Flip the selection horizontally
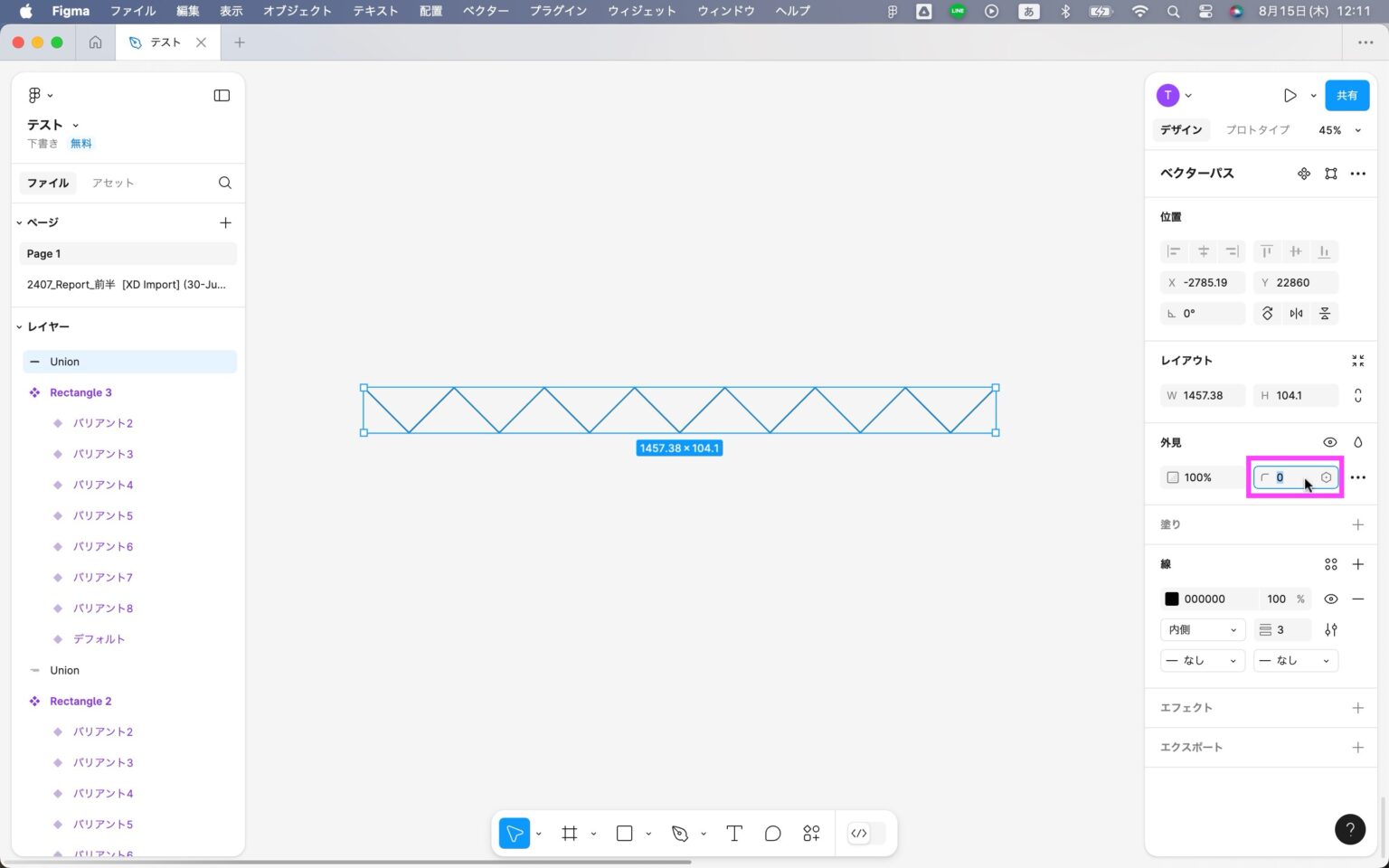 (1296, 313)
